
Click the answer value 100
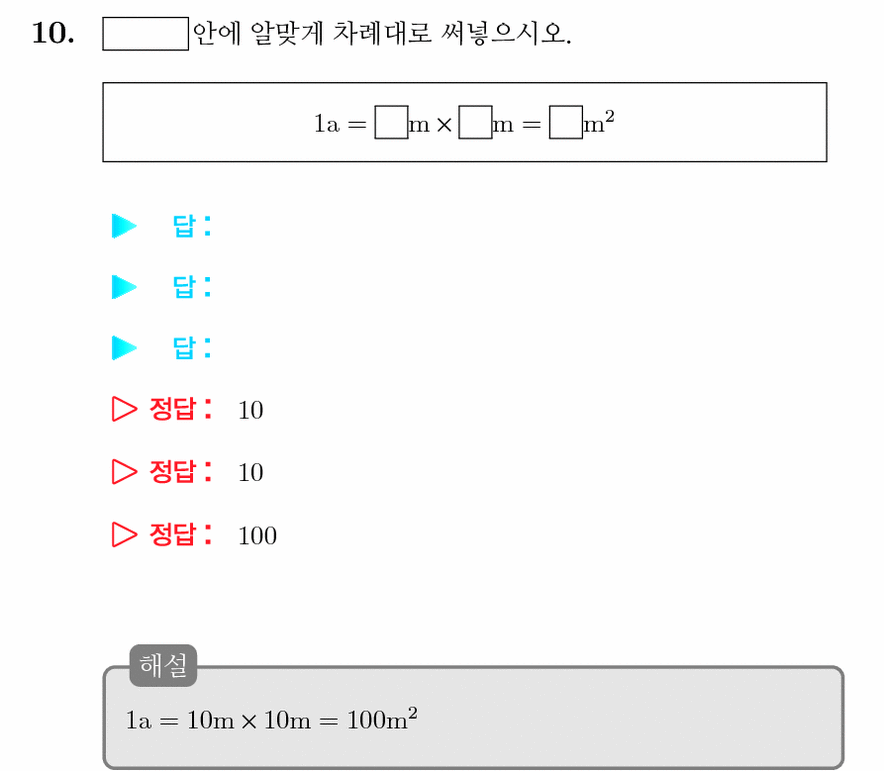pos(258,536)
